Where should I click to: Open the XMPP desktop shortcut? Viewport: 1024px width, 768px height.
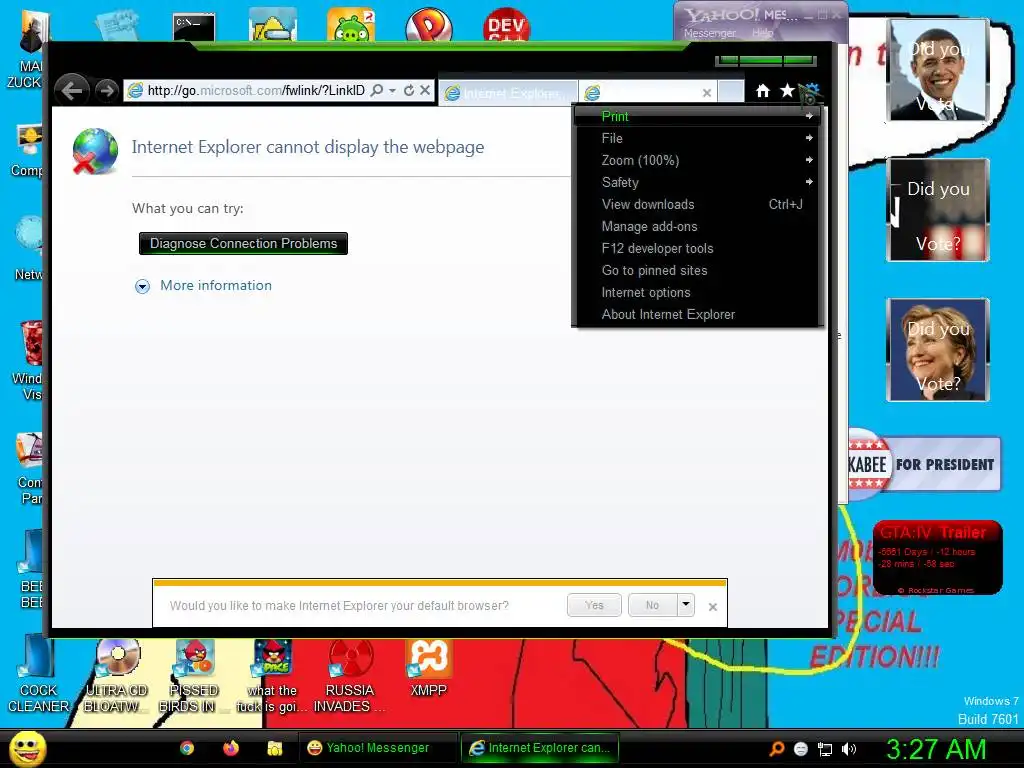pos(428,667)
